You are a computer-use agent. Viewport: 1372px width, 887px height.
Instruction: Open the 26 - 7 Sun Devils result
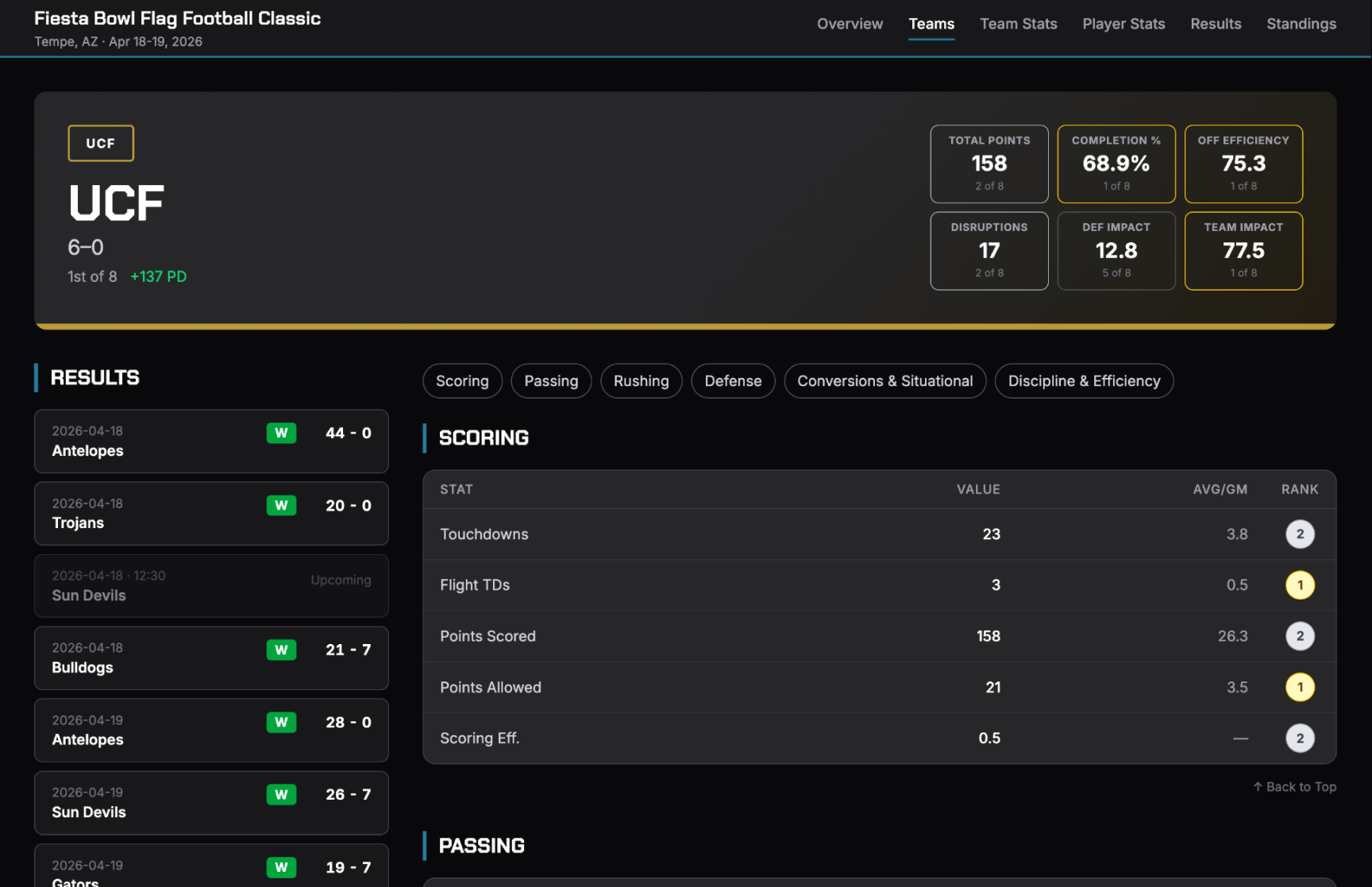[x=211, y=803]
